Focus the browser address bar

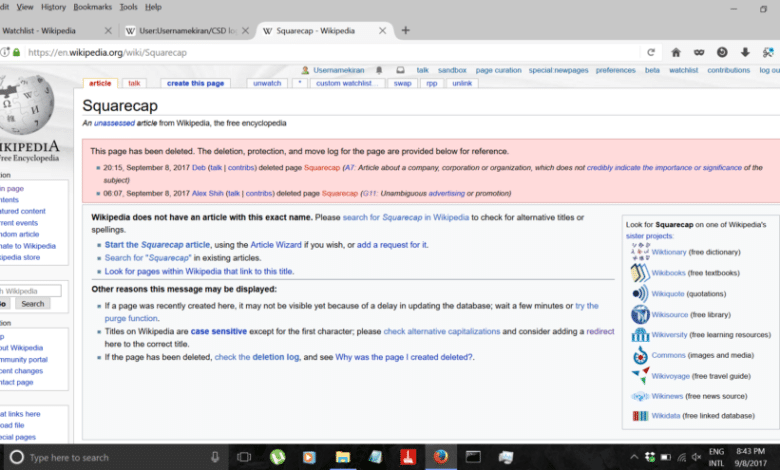pos(328,52)
